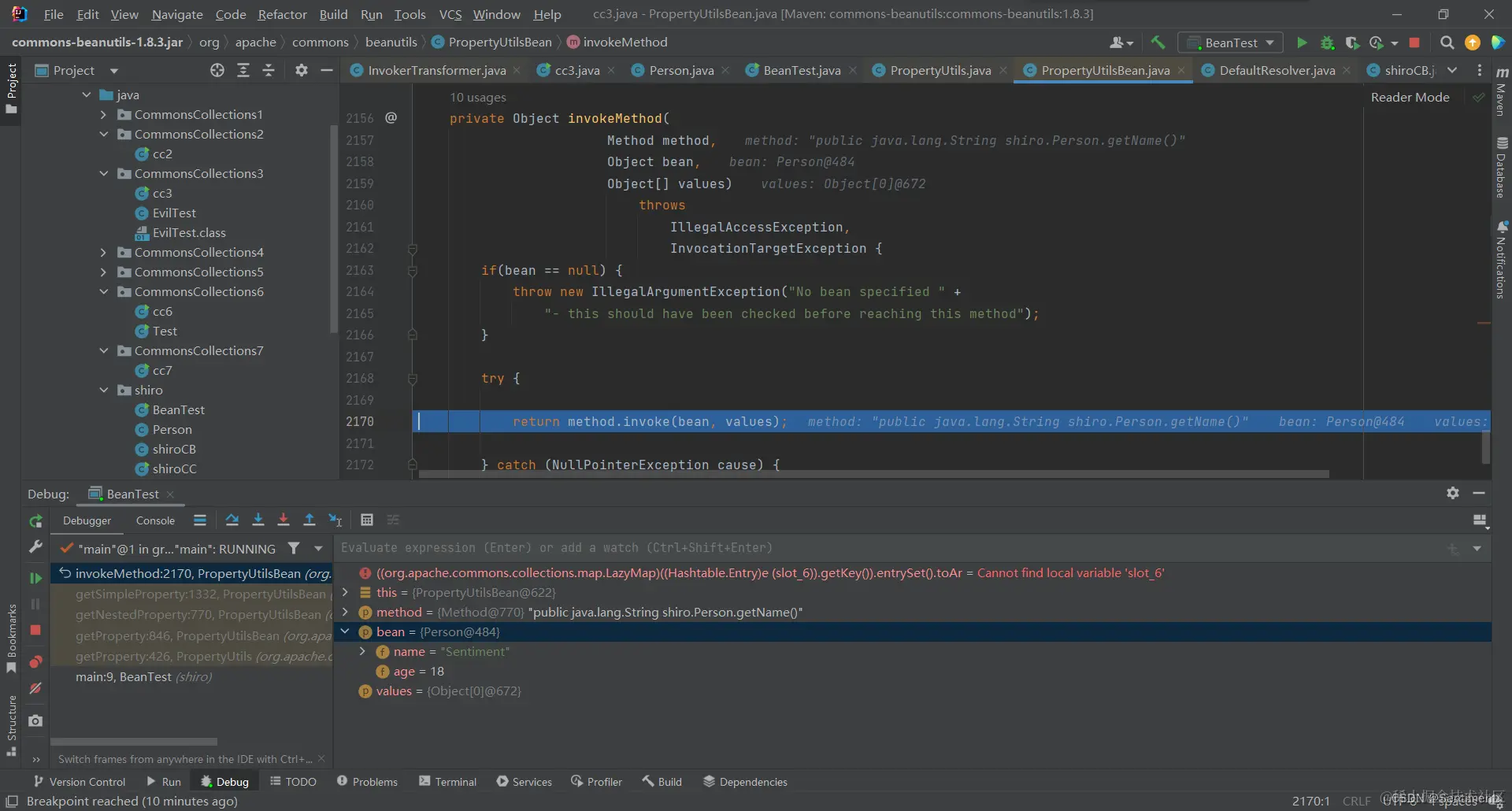Mute breakpoints in debug sidebar
The width and height of the screenshot is (1512, 811).
(x=35, y=688)
